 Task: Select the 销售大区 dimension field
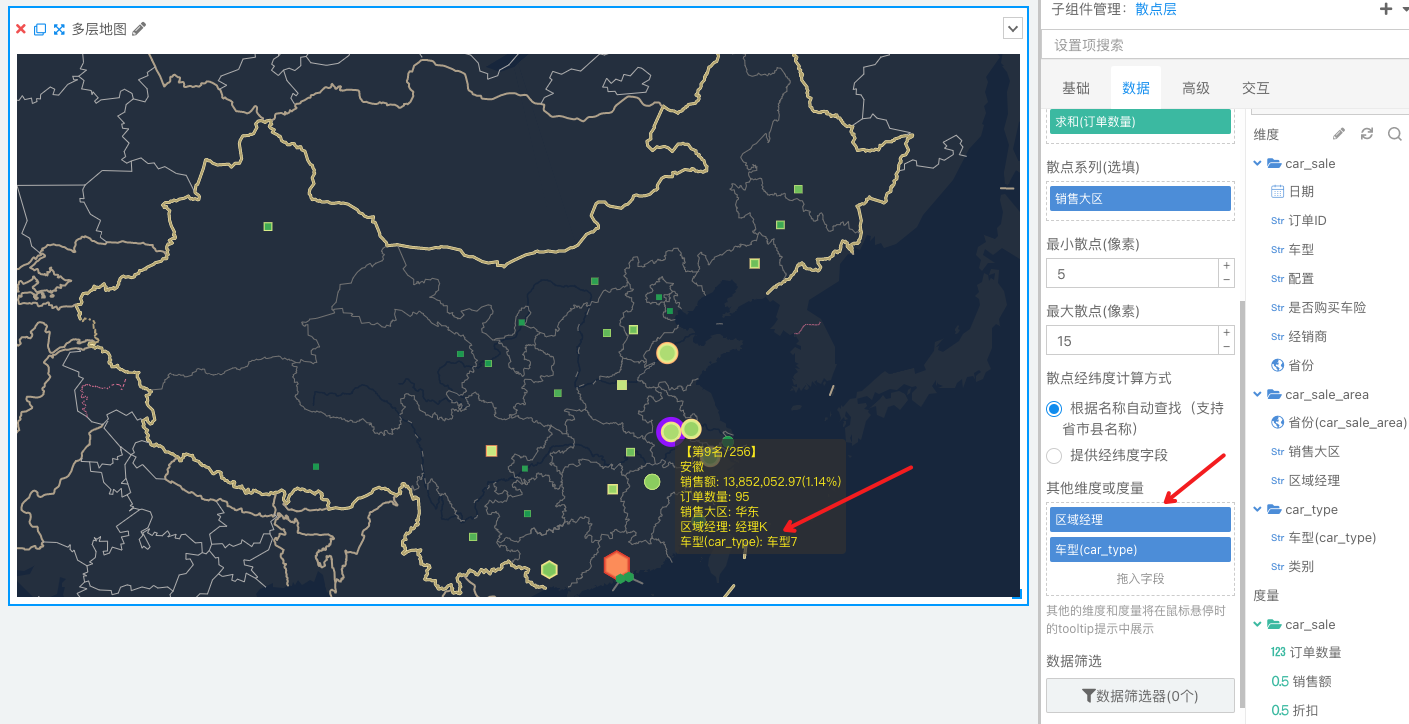click(x=1314, y=451)
